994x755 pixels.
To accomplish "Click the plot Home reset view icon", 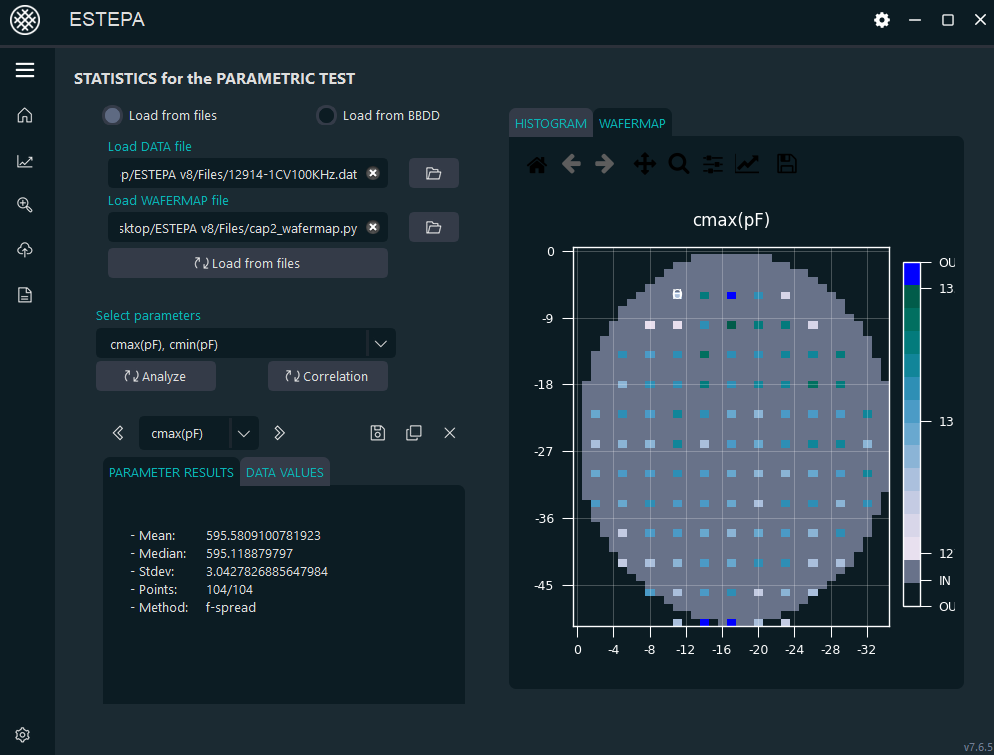I will (x=537, y=165).
